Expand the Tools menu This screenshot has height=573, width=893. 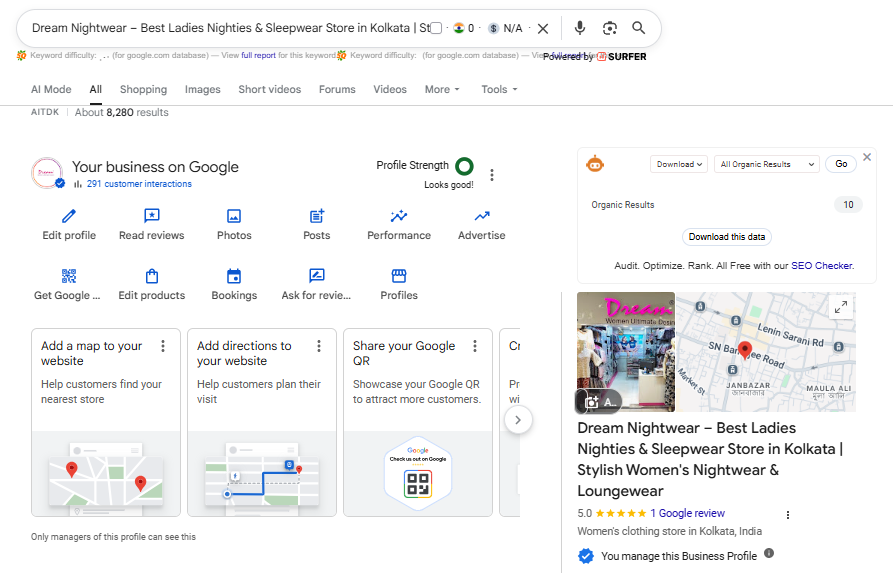[x=499, y=89]
